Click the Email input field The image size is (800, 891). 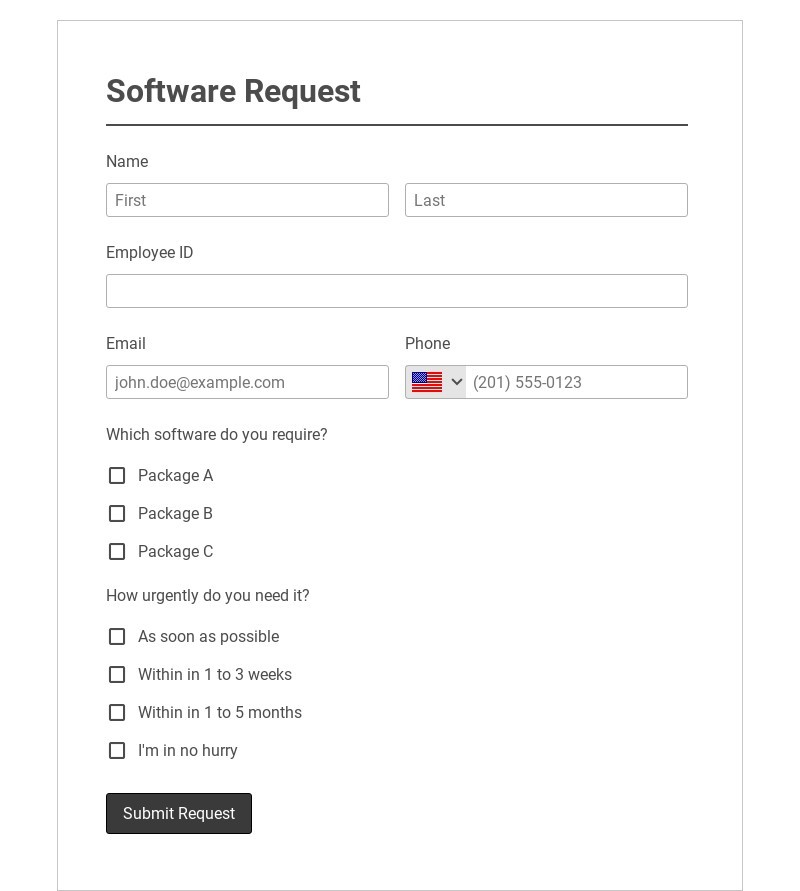(x=247, y=382)
